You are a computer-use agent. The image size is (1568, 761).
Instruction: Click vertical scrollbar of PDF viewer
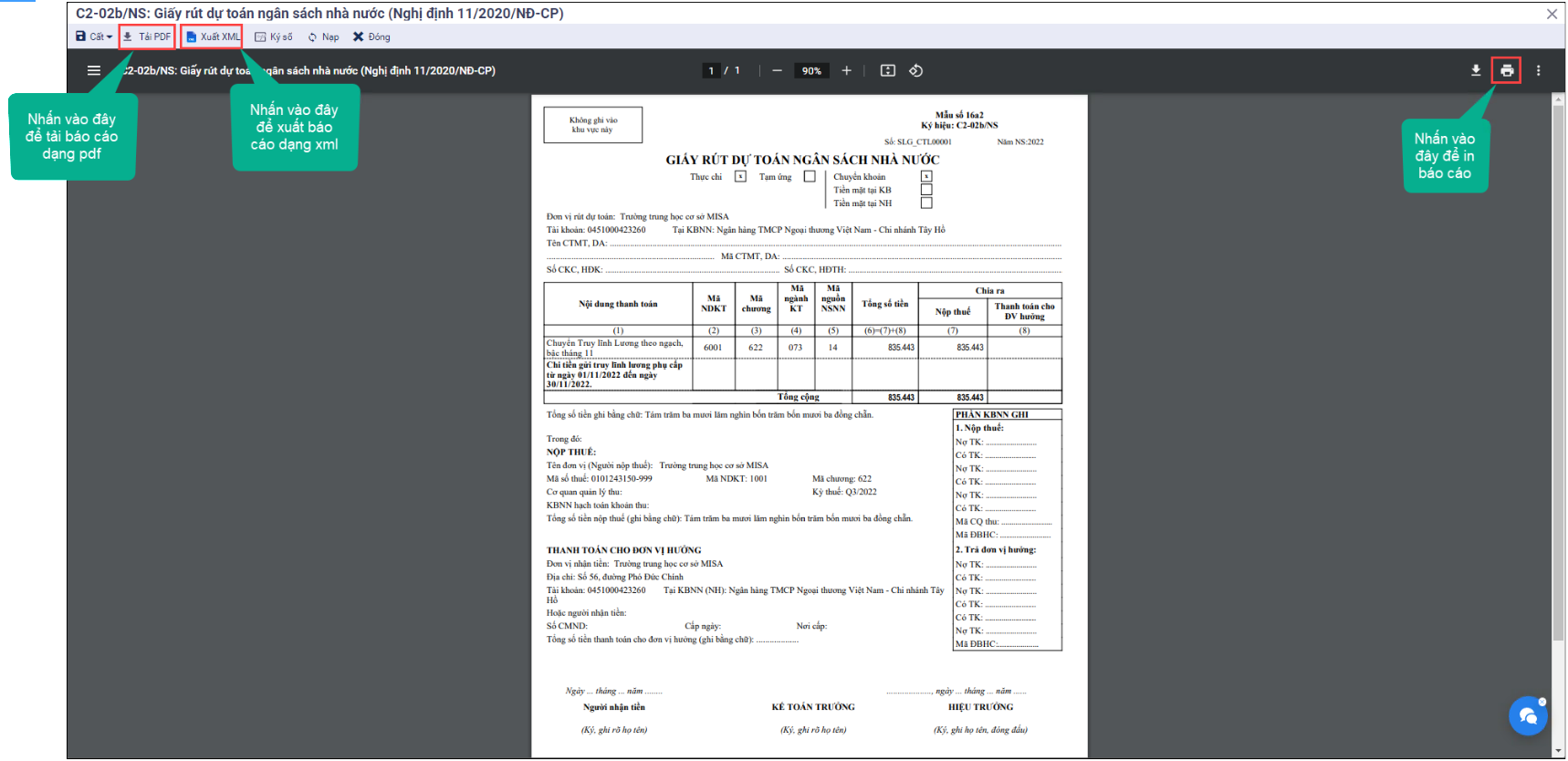click(x=1558, y=374)
